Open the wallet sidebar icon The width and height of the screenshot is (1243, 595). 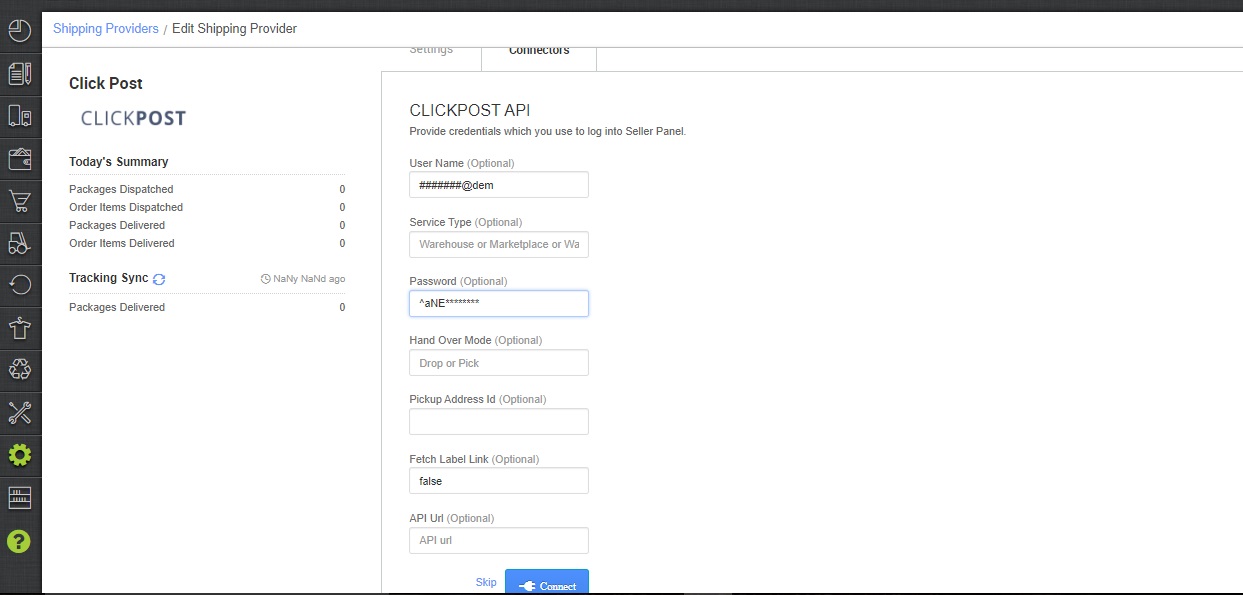point(20,158)
